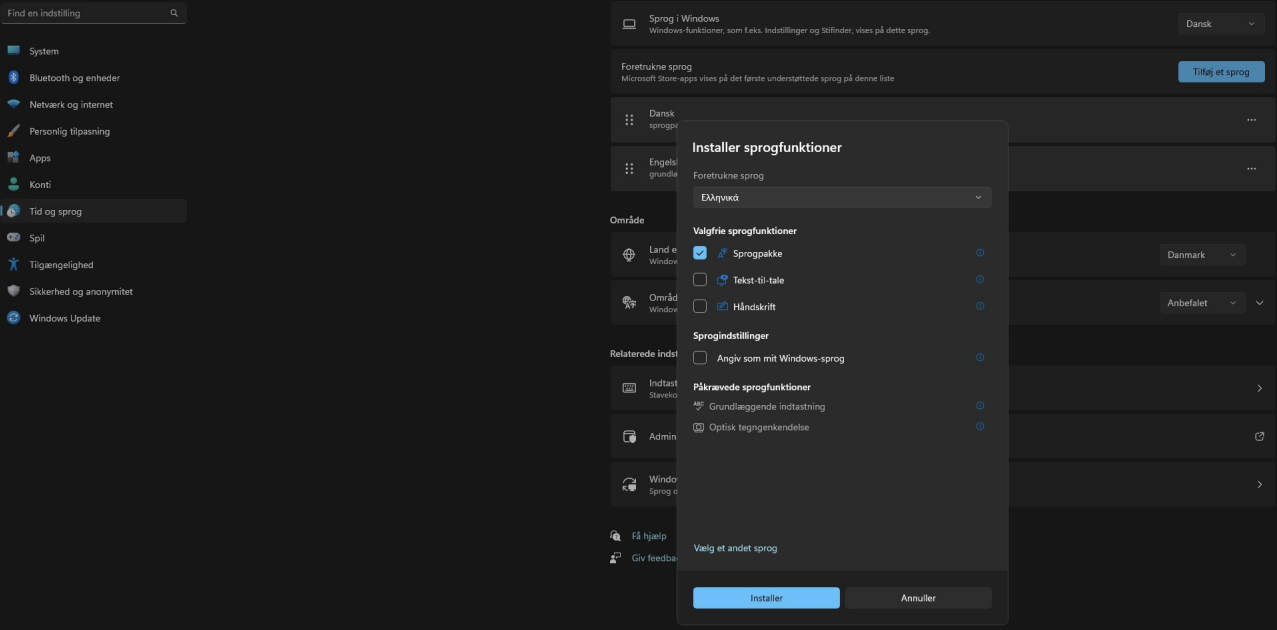Click the Optisk tegngenkendelse label
The width and height of the screenshot is (1277, 630).
[x=759, y=427]
